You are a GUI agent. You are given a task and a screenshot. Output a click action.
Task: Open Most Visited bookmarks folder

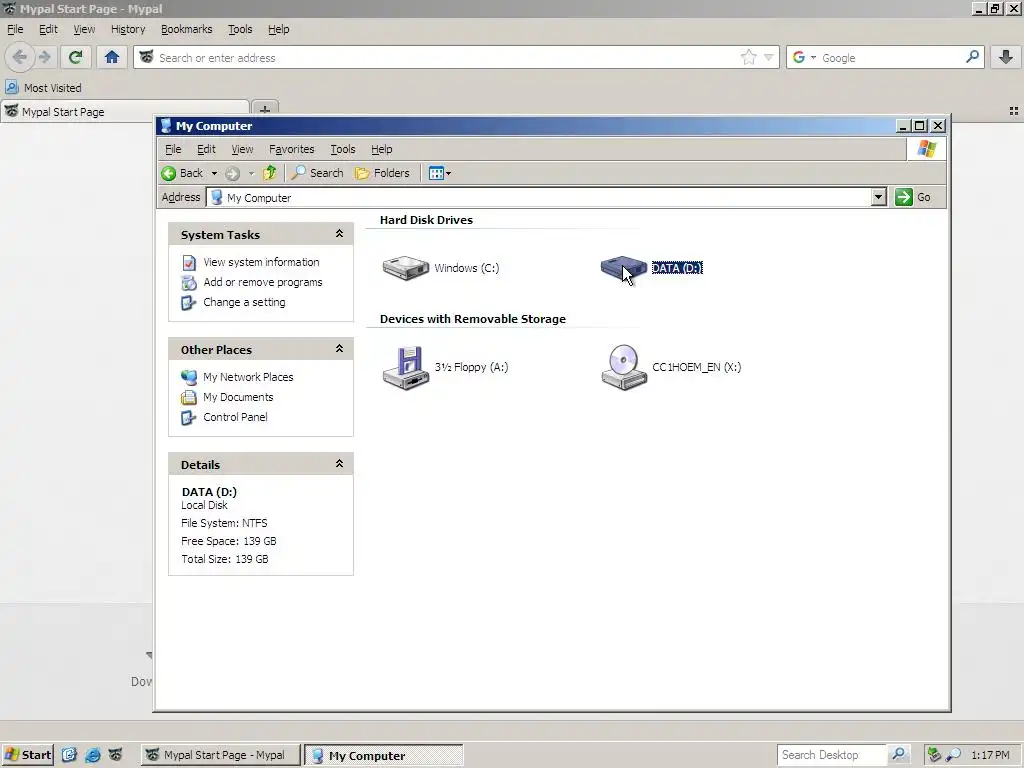click(x=44, y=88)
